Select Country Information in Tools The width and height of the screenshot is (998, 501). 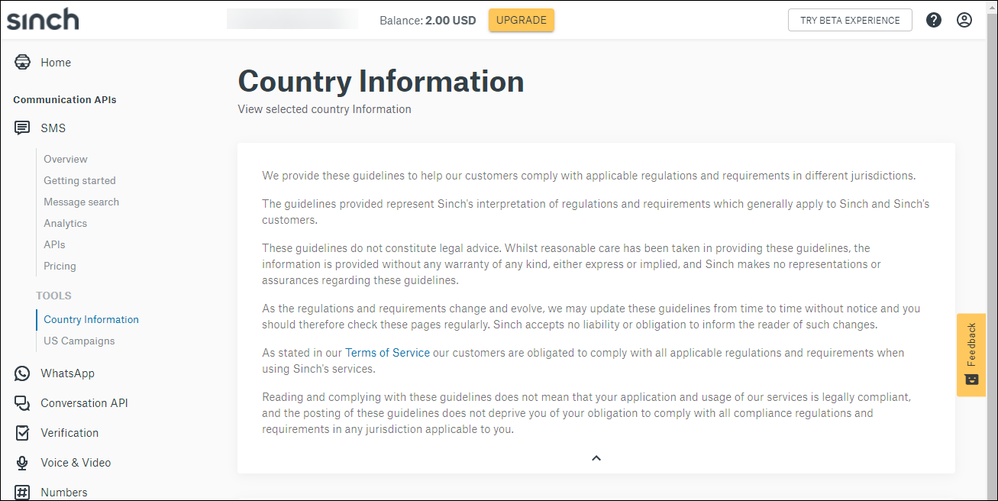tap(91, 320)
